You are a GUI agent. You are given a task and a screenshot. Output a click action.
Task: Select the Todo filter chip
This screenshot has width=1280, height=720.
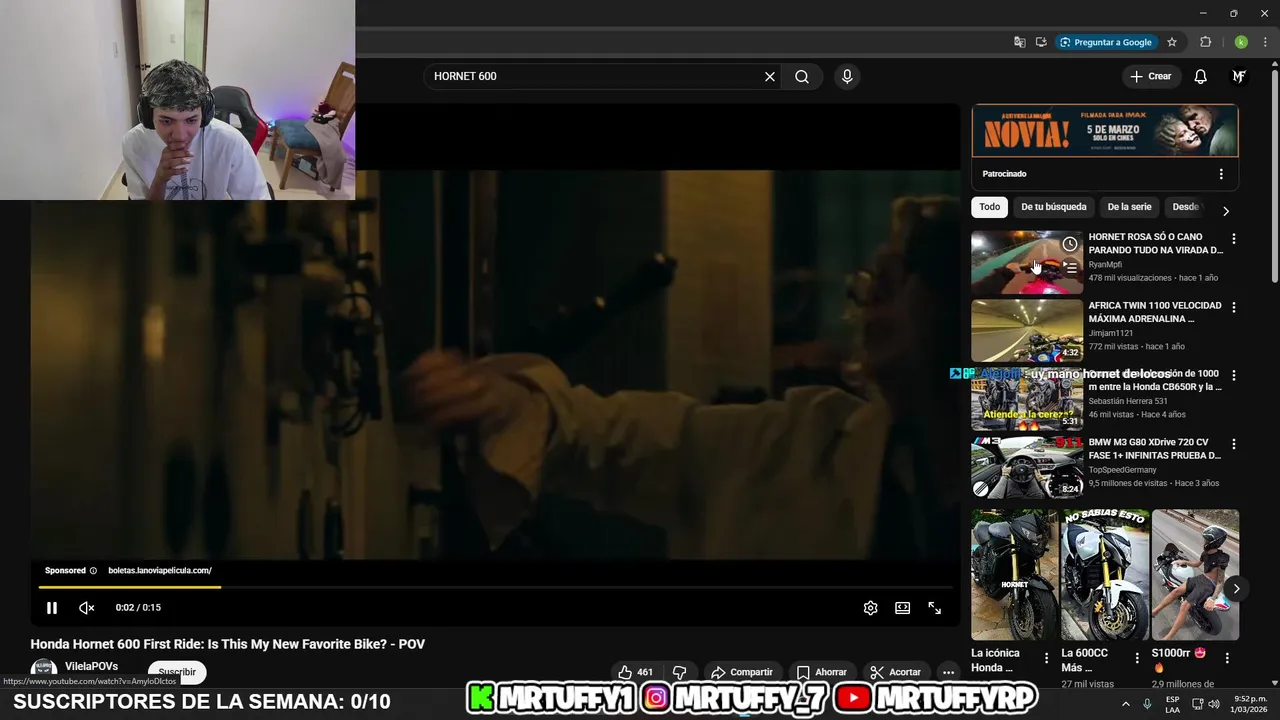point(990,207)
